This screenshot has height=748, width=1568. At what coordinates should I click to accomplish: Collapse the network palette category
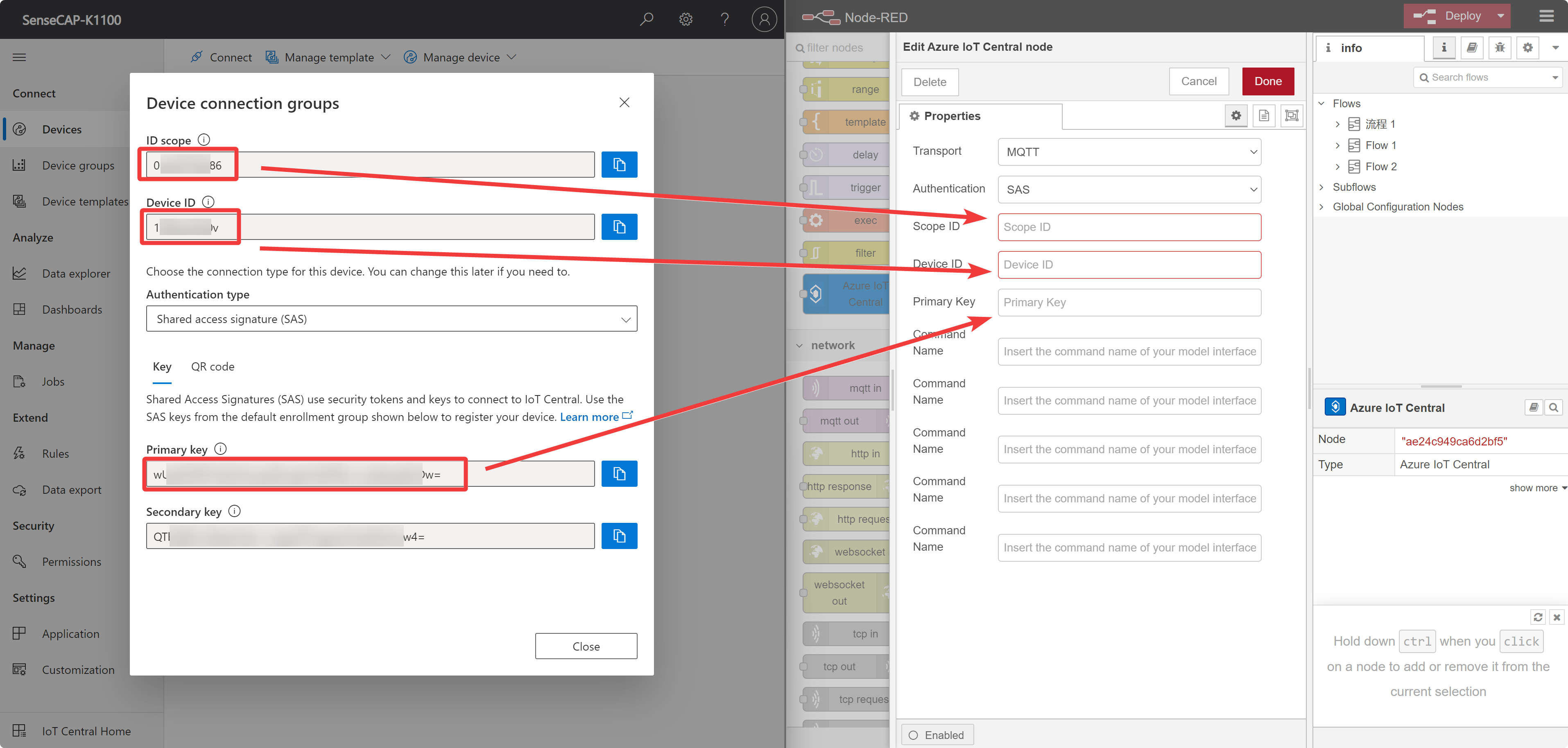[x=799, y=345]
